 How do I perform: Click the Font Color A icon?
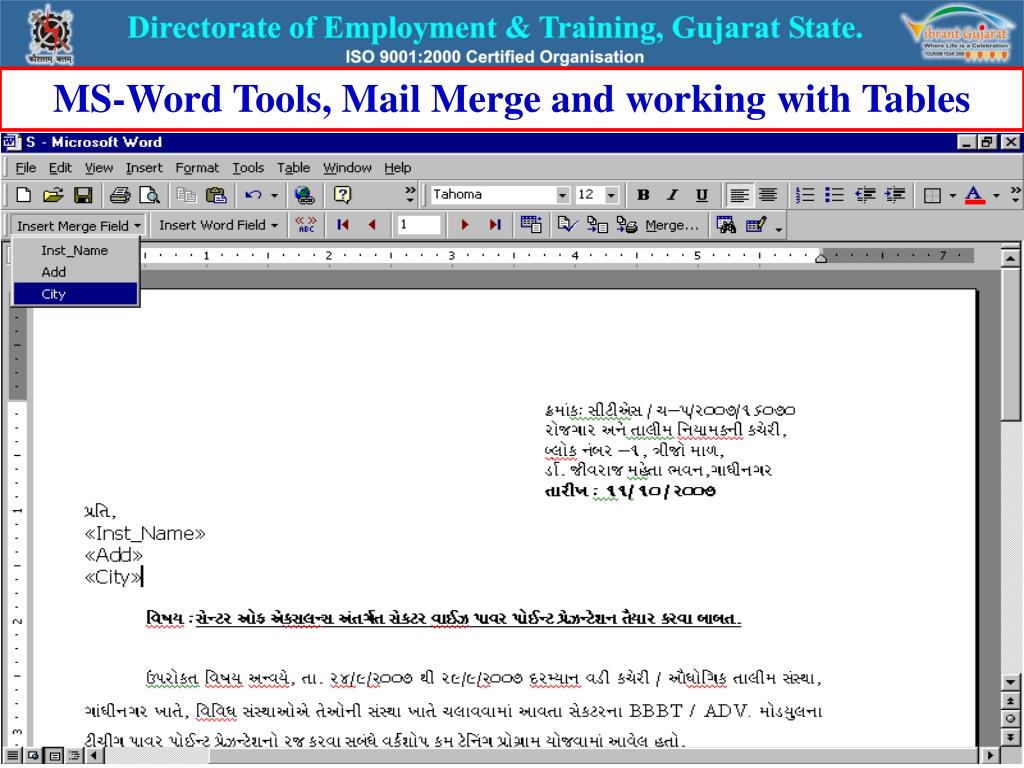[974, 195]
